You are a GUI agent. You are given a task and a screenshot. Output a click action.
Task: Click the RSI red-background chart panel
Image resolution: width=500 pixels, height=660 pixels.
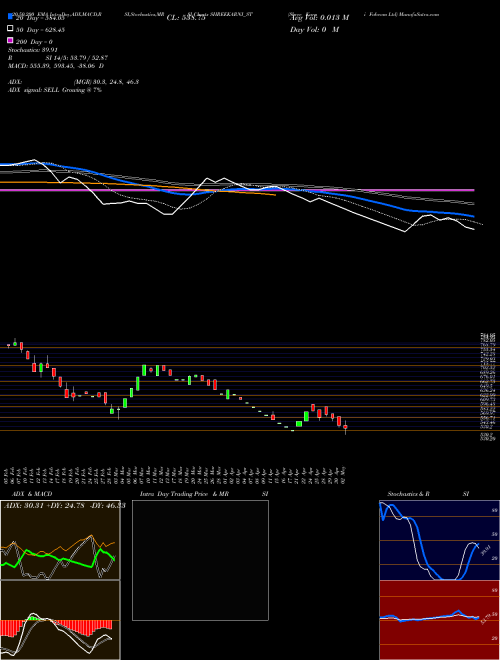[x=439, y=620]
